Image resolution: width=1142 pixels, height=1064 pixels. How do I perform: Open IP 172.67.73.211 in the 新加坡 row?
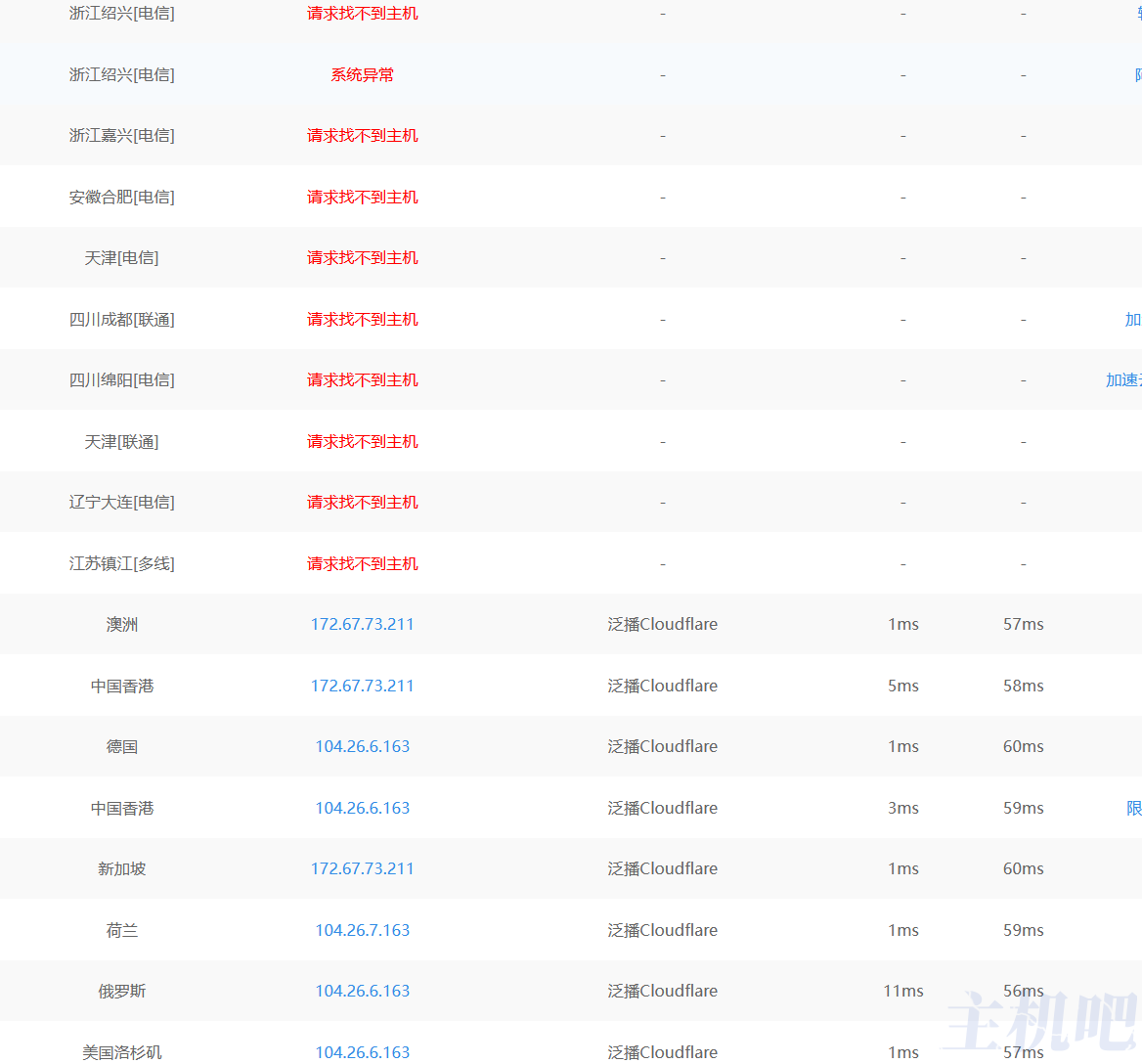(x=362, y=868)
